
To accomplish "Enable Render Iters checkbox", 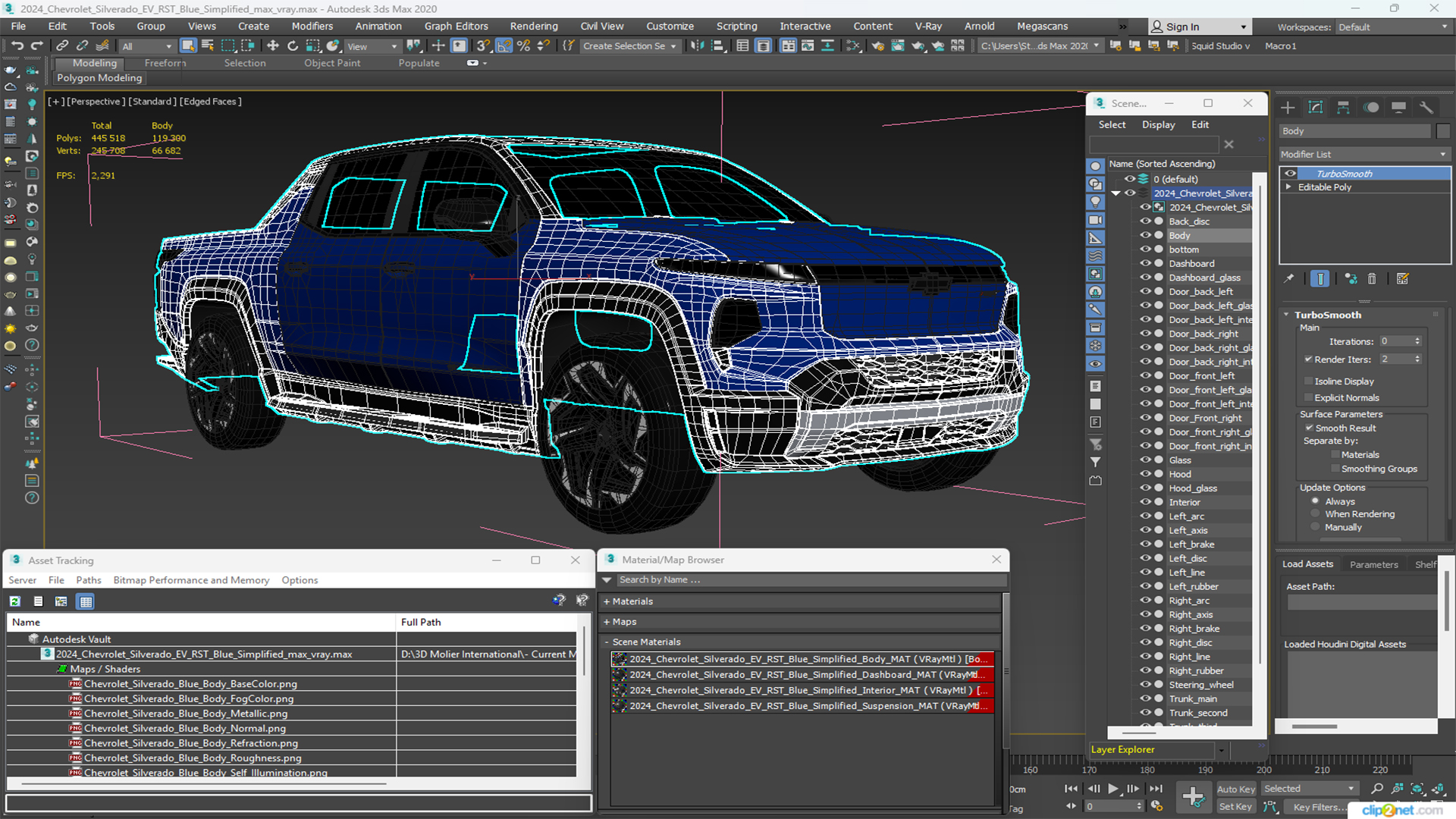I will 1308,359.
